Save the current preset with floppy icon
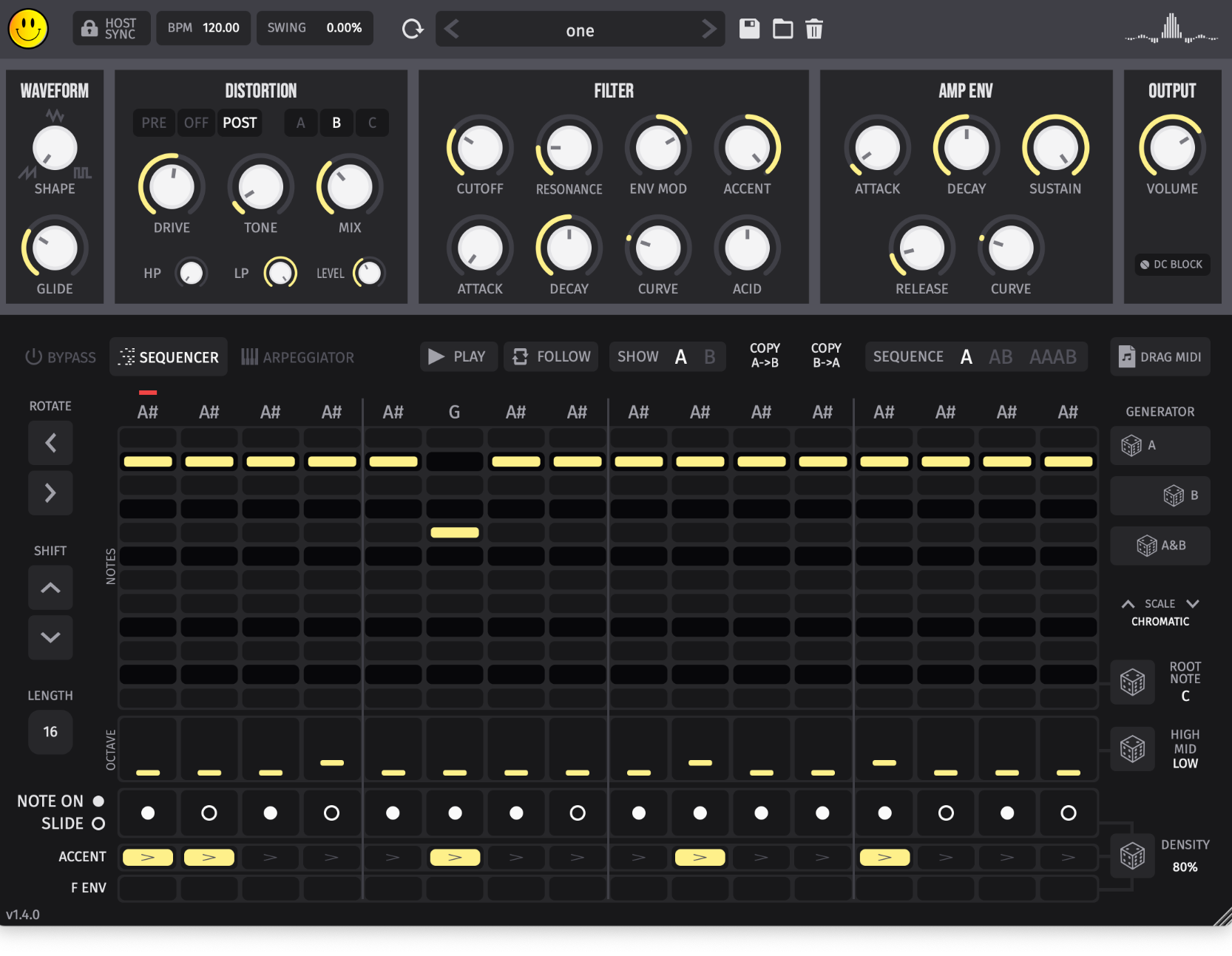The width and height of the screenshot is (1232, 956). click(749, 29)
